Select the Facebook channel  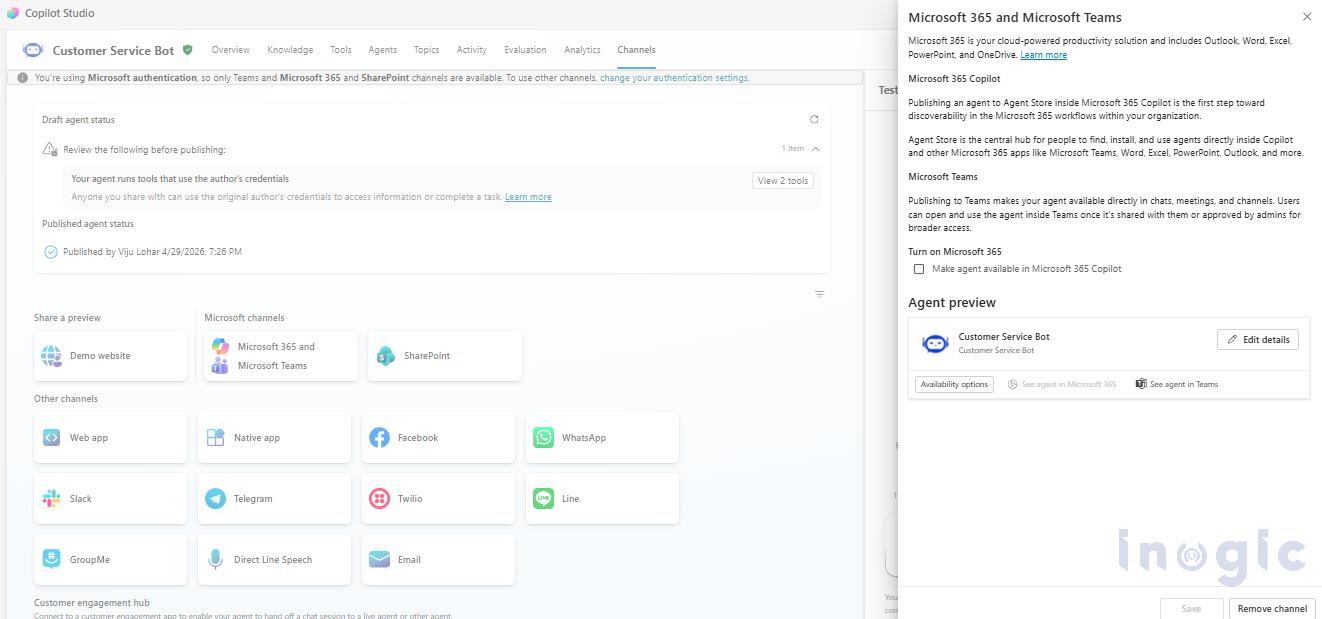(438, 437)
